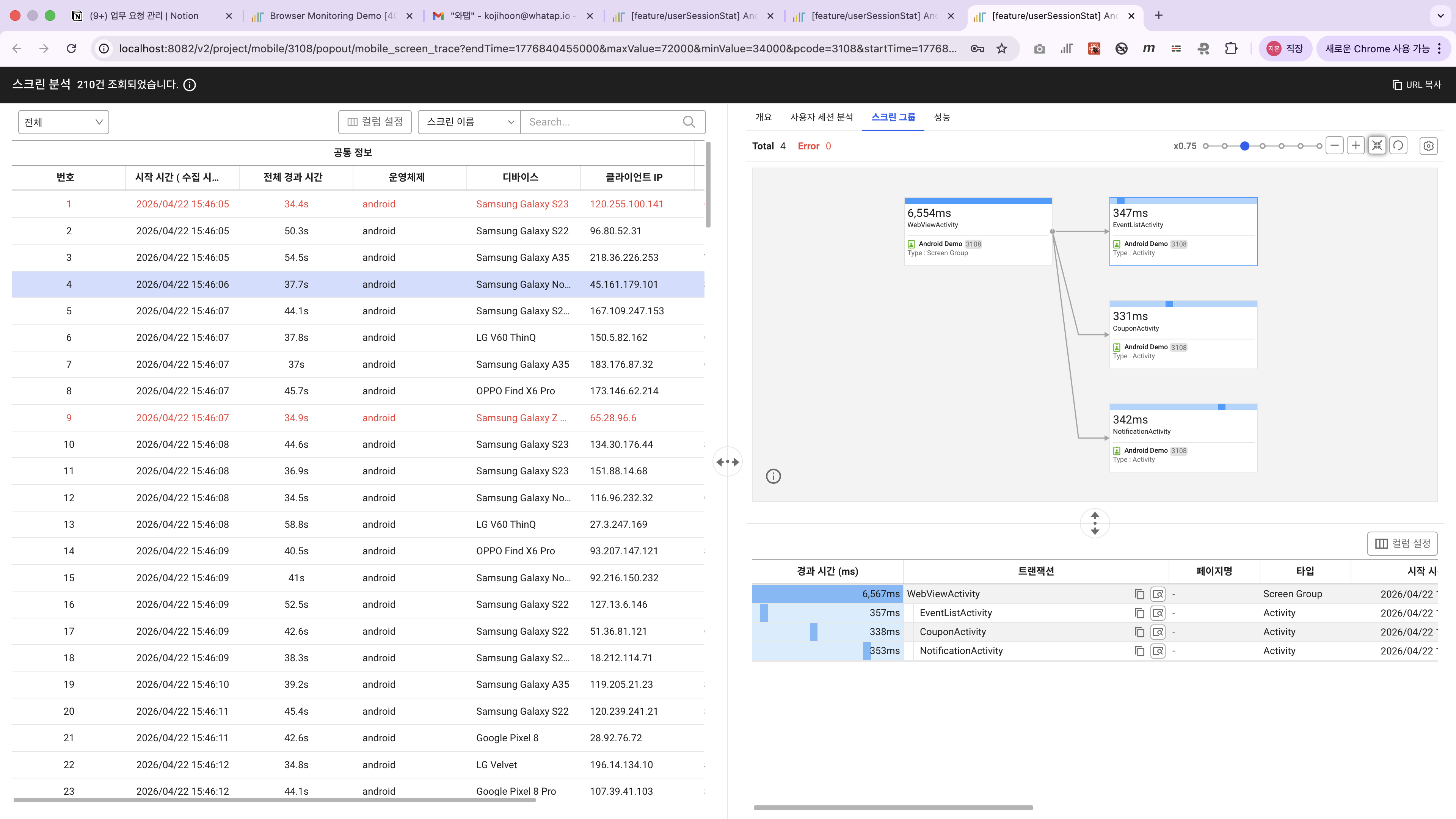Zoom out the screen group graph with minus
Screen dimensions: 1456x819
point(1335,146)
